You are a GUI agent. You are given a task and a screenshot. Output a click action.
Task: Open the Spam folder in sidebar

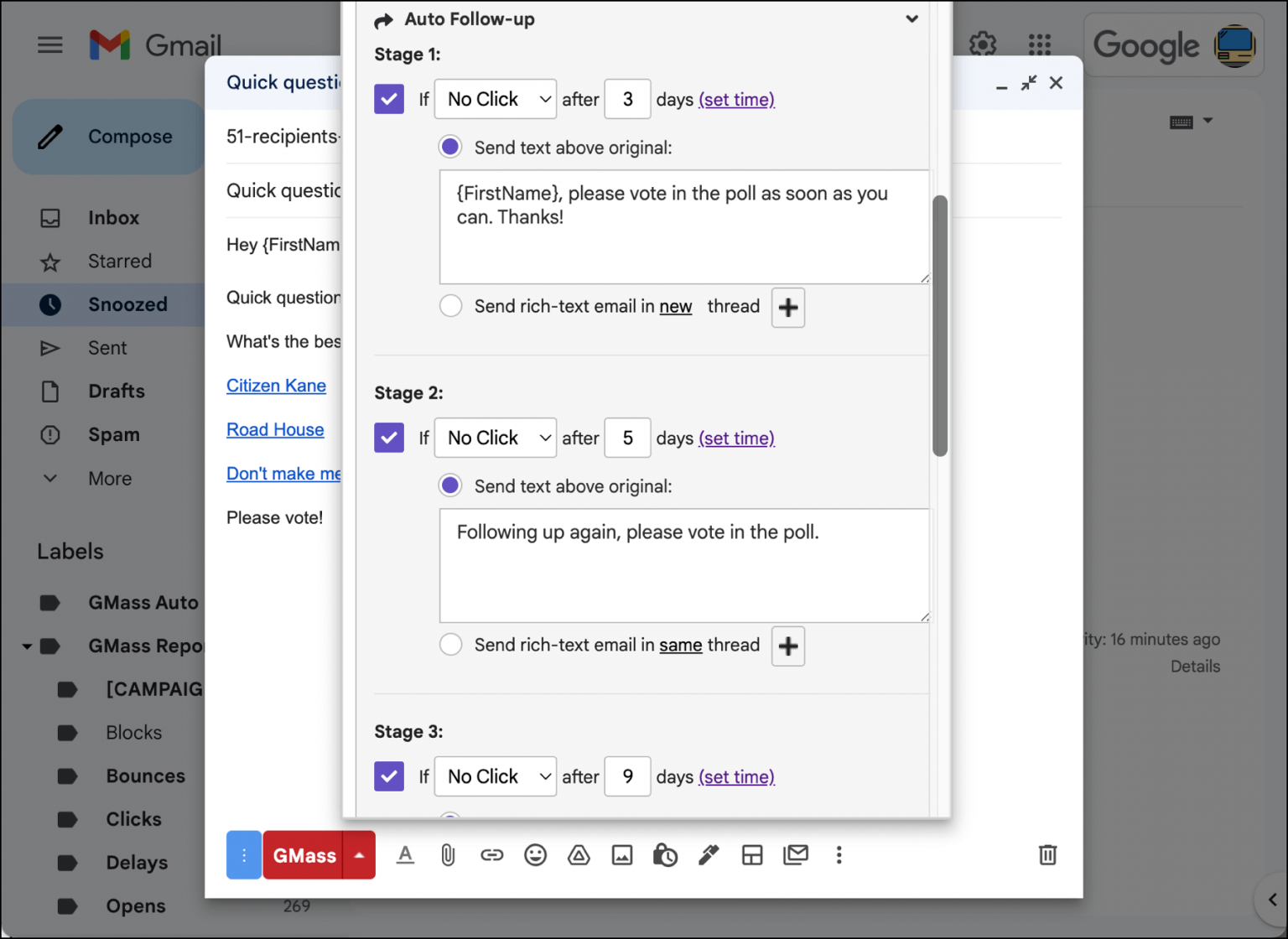[x=114, y=434]
